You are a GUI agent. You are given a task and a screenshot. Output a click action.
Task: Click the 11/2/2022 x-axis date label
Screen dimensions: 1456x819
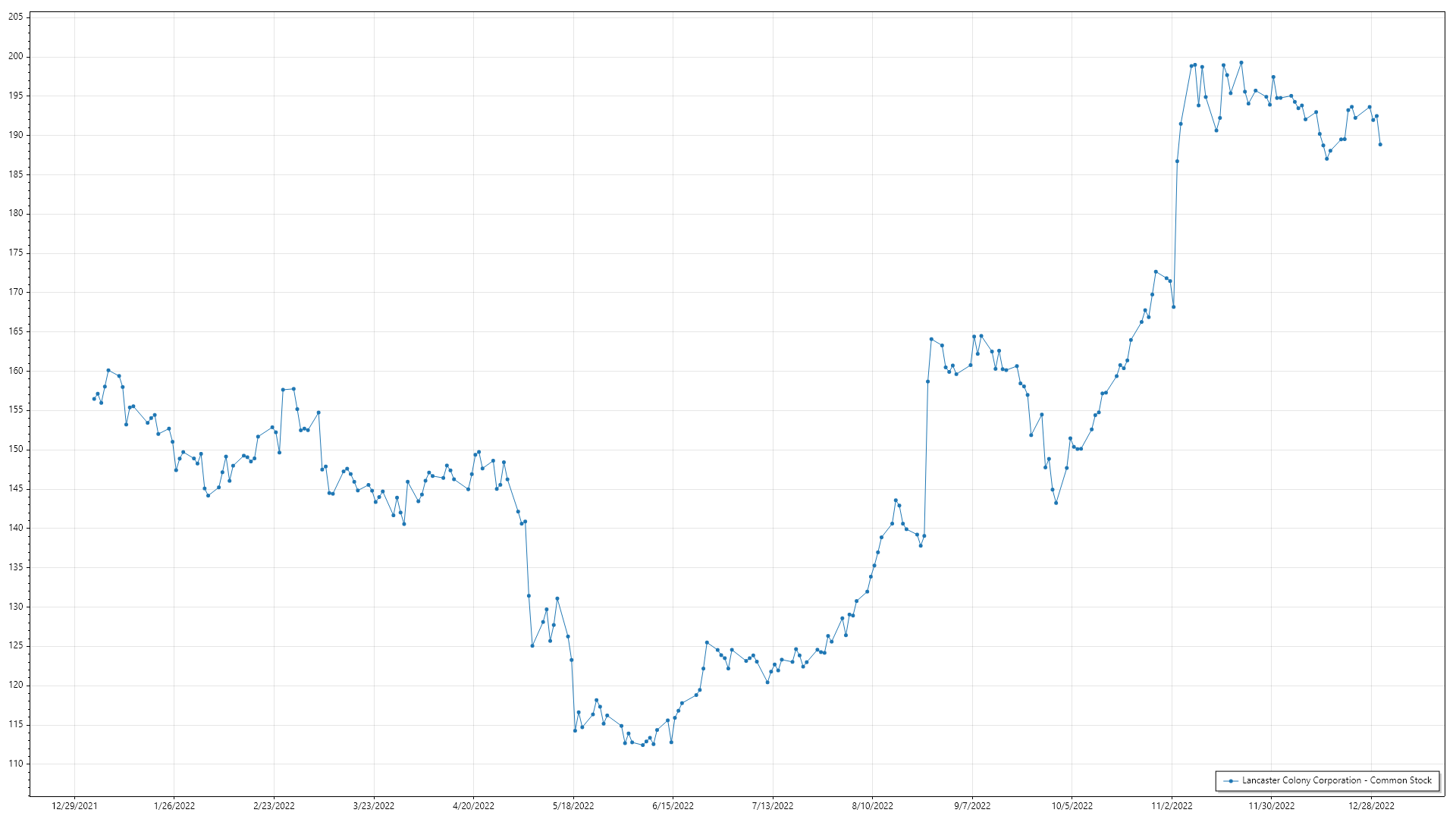pyautogui.click(x=1172, y=806)
